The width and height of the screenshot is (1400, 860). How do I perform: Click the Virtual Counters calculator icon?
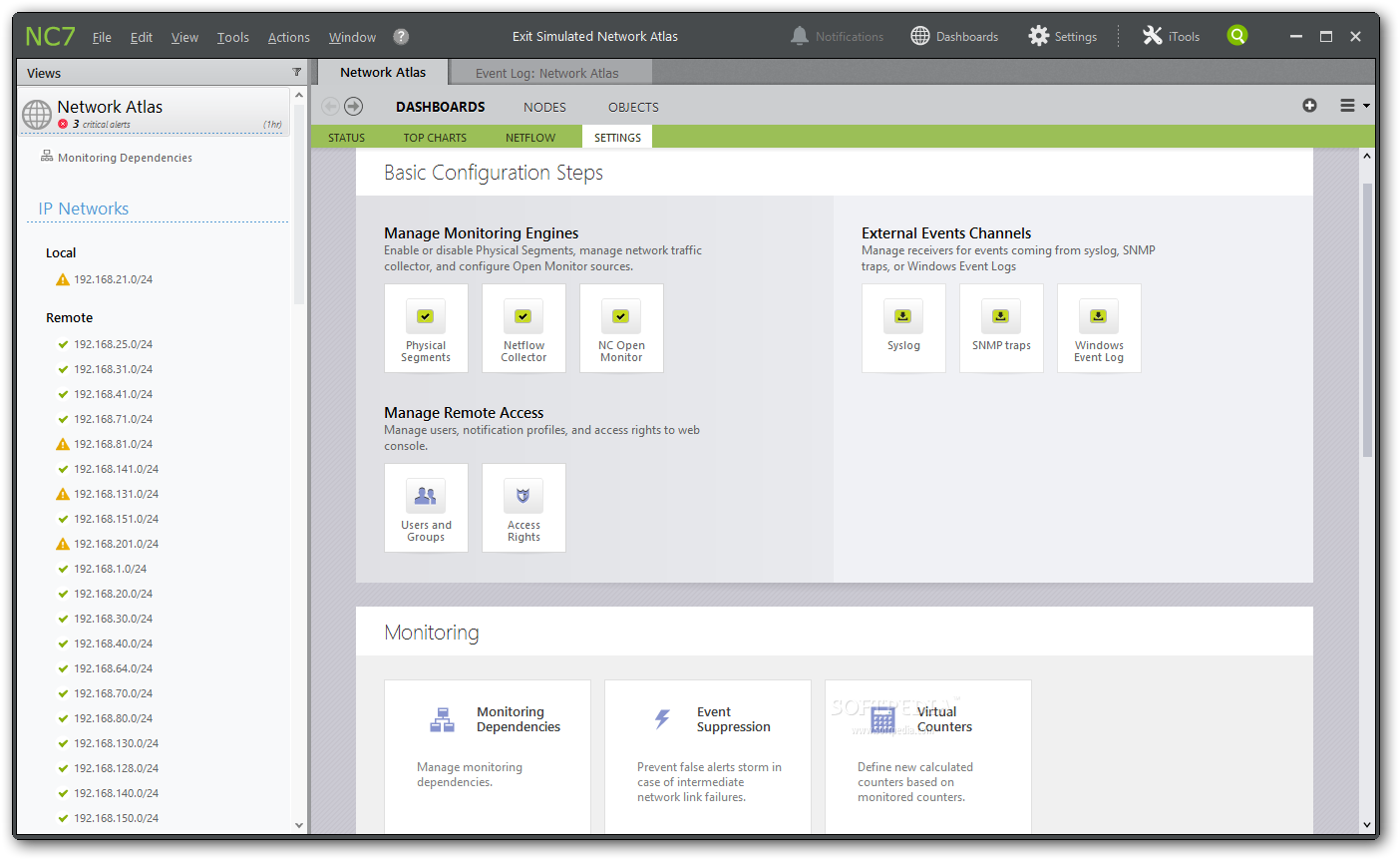tap(882, 719)
